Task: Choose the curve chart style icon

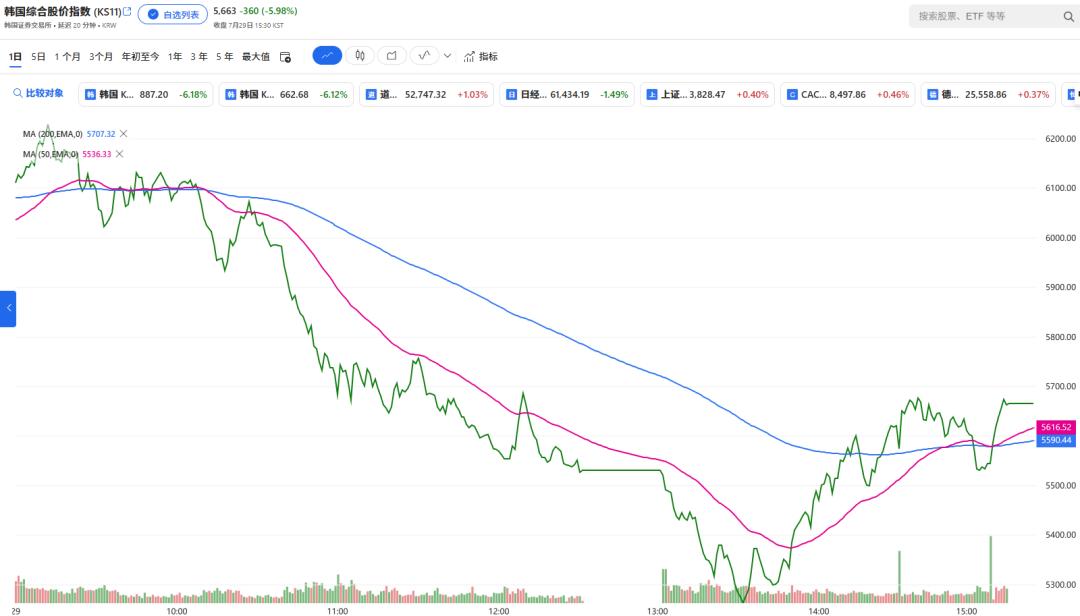Action: pos(424,56)
